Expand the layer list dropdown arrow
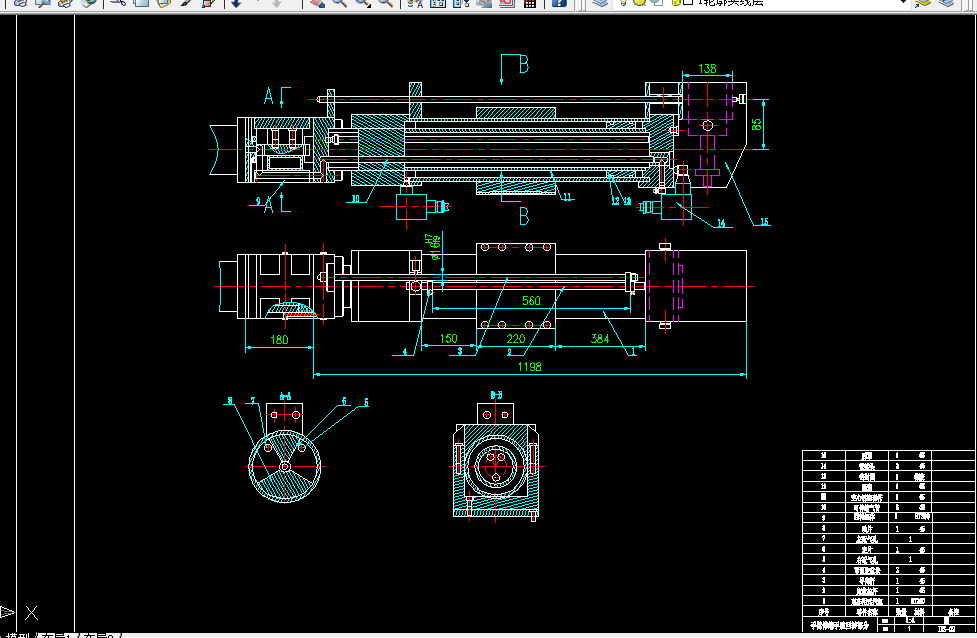 tap(903, 2)
